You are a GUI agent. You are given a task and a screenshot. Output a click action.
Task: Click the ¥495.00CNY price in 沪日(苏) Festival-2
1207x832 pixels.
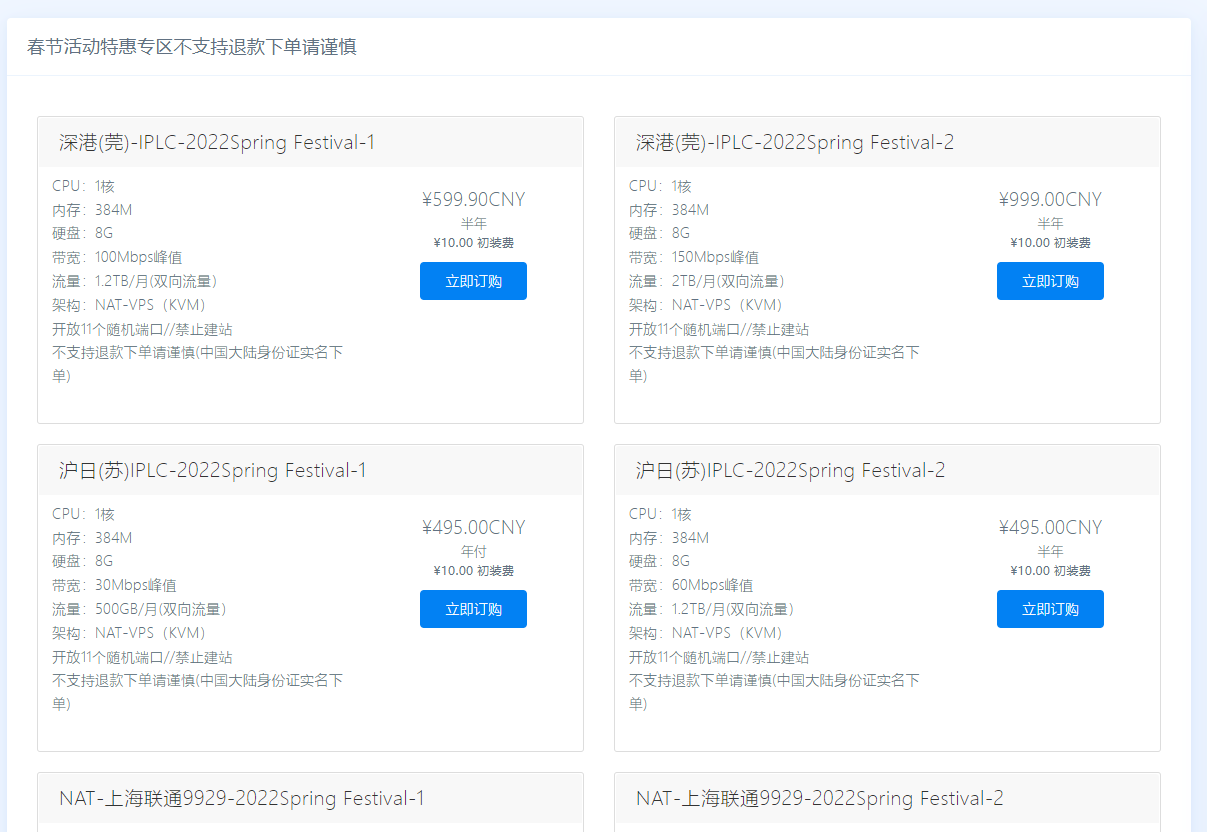pyautogui.click(x=1050, y=527)
